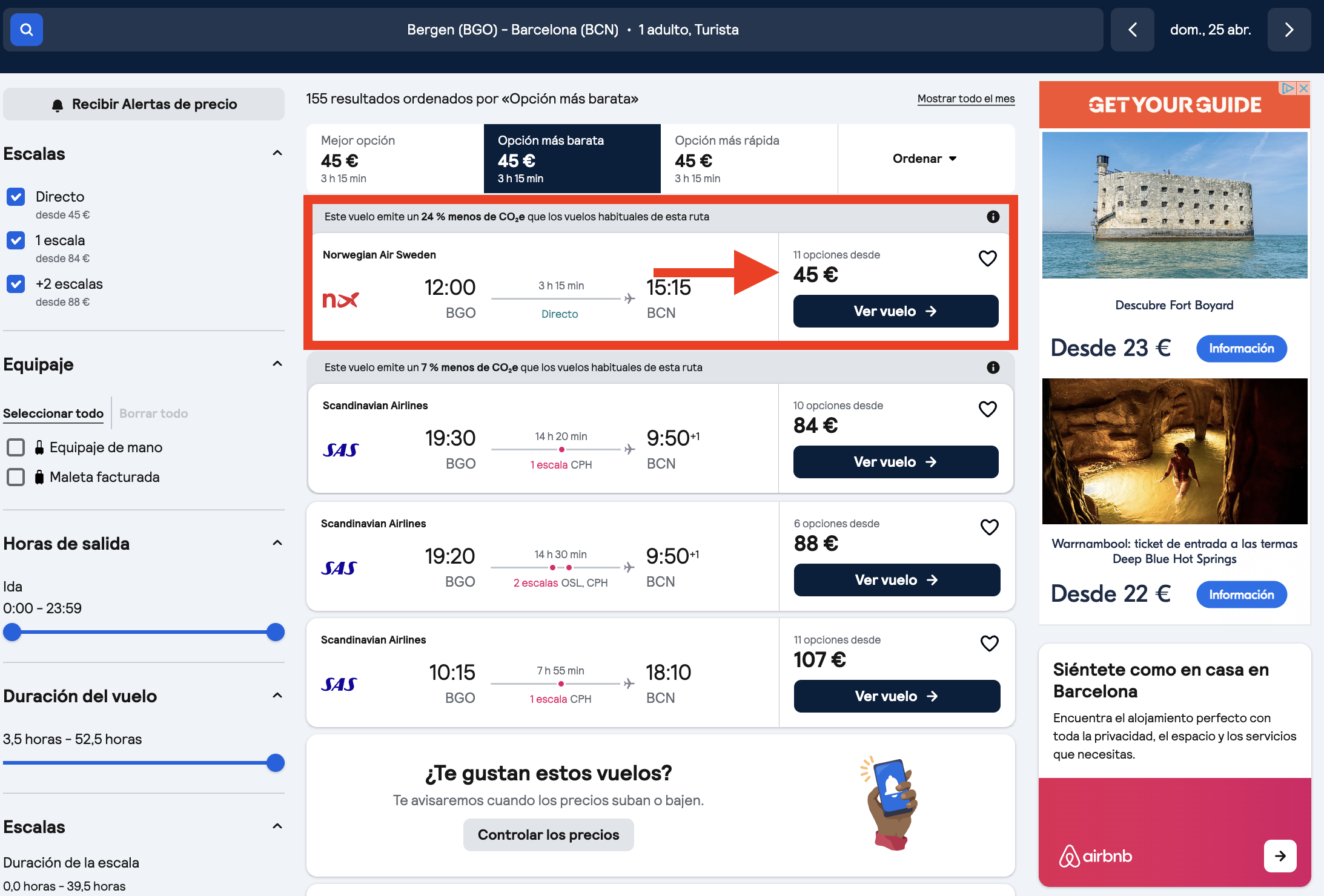Uncheck the +2 escalas filter

16,284
